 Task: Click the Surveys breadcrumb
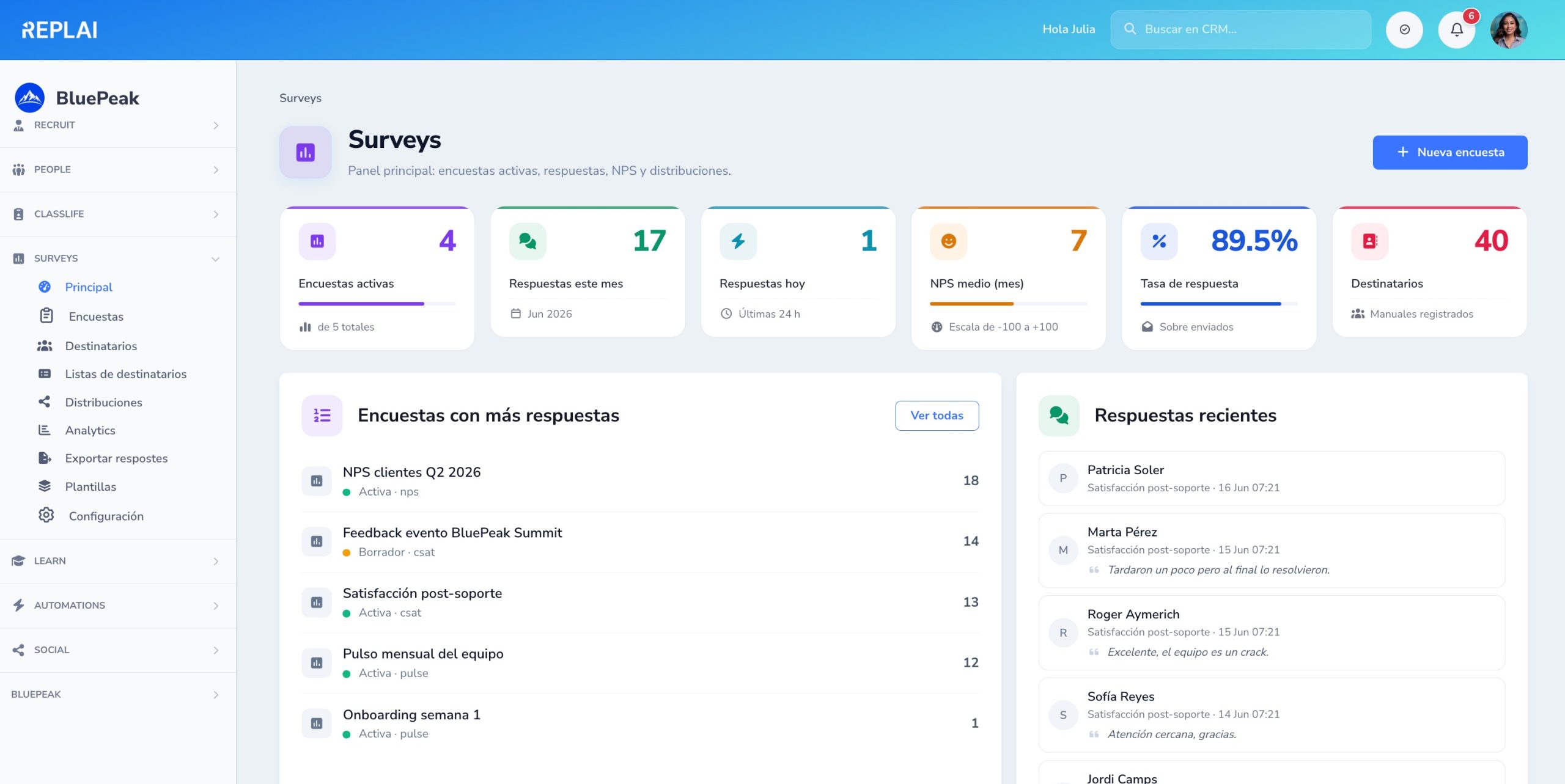300,98
